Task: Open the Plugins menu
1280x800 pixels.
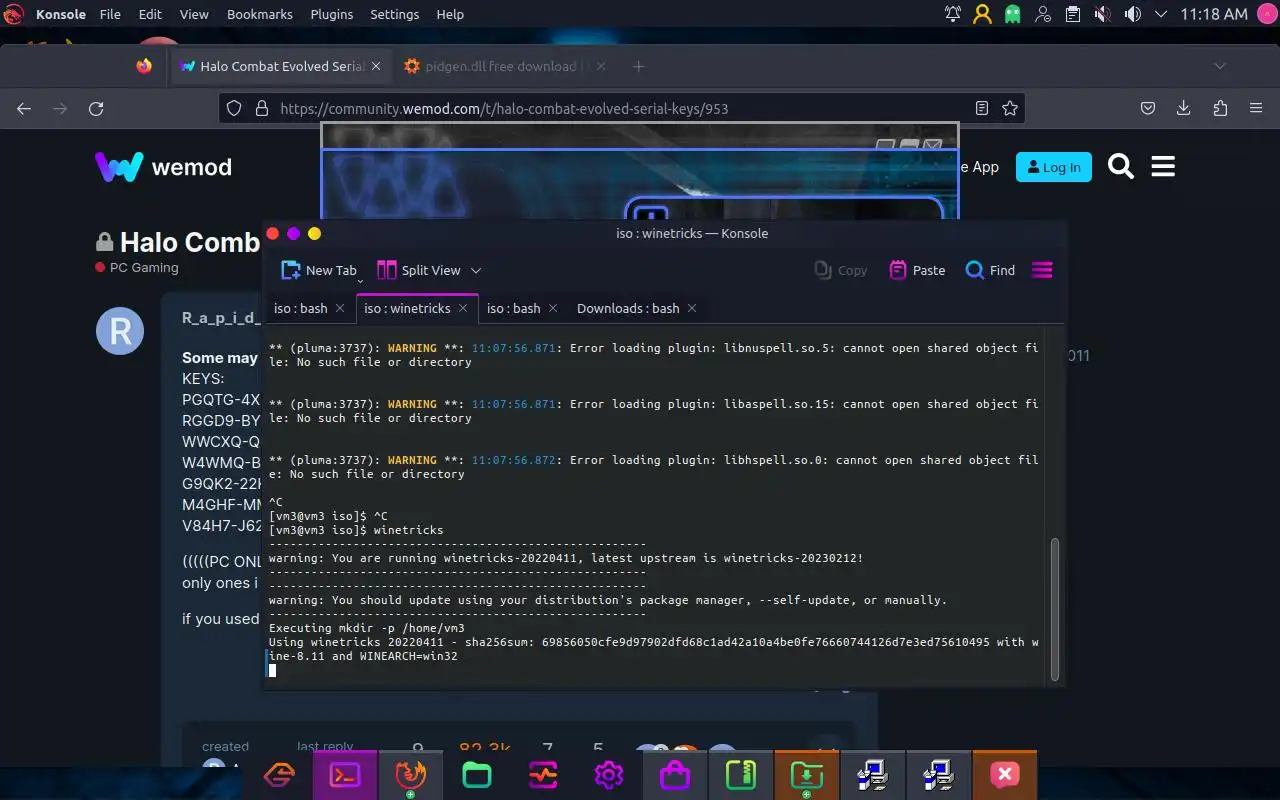Action: click(x=331, y=14)
